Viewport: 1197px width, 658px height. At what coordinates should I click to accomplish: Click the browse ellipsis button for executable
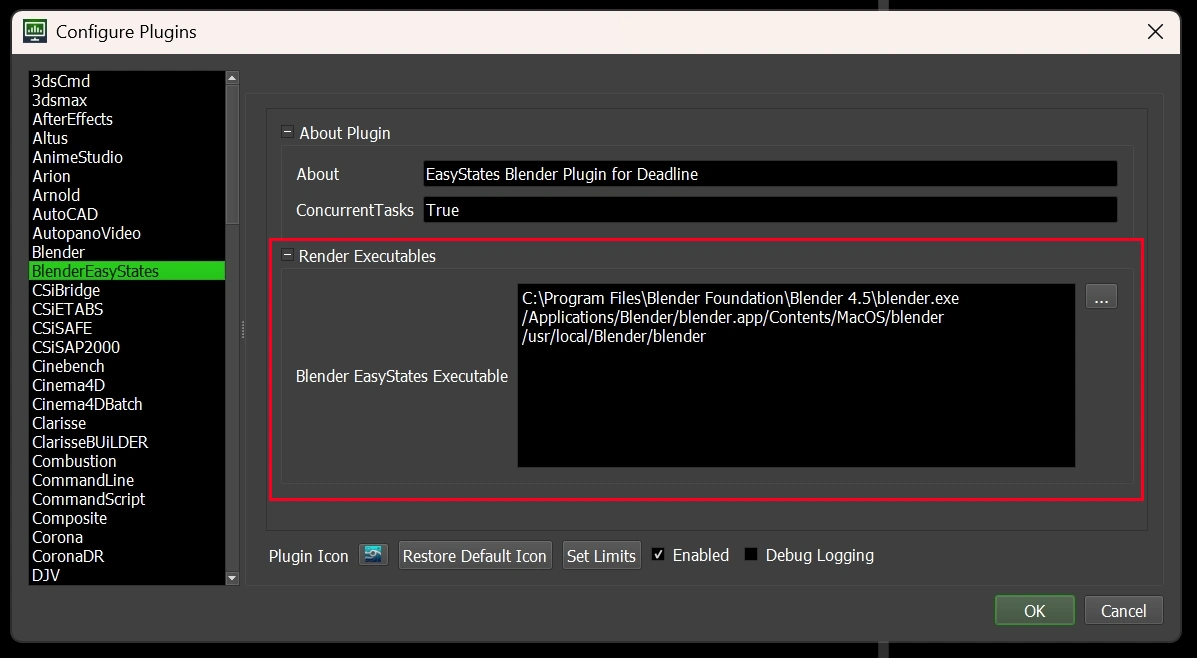click(1100, 297)
